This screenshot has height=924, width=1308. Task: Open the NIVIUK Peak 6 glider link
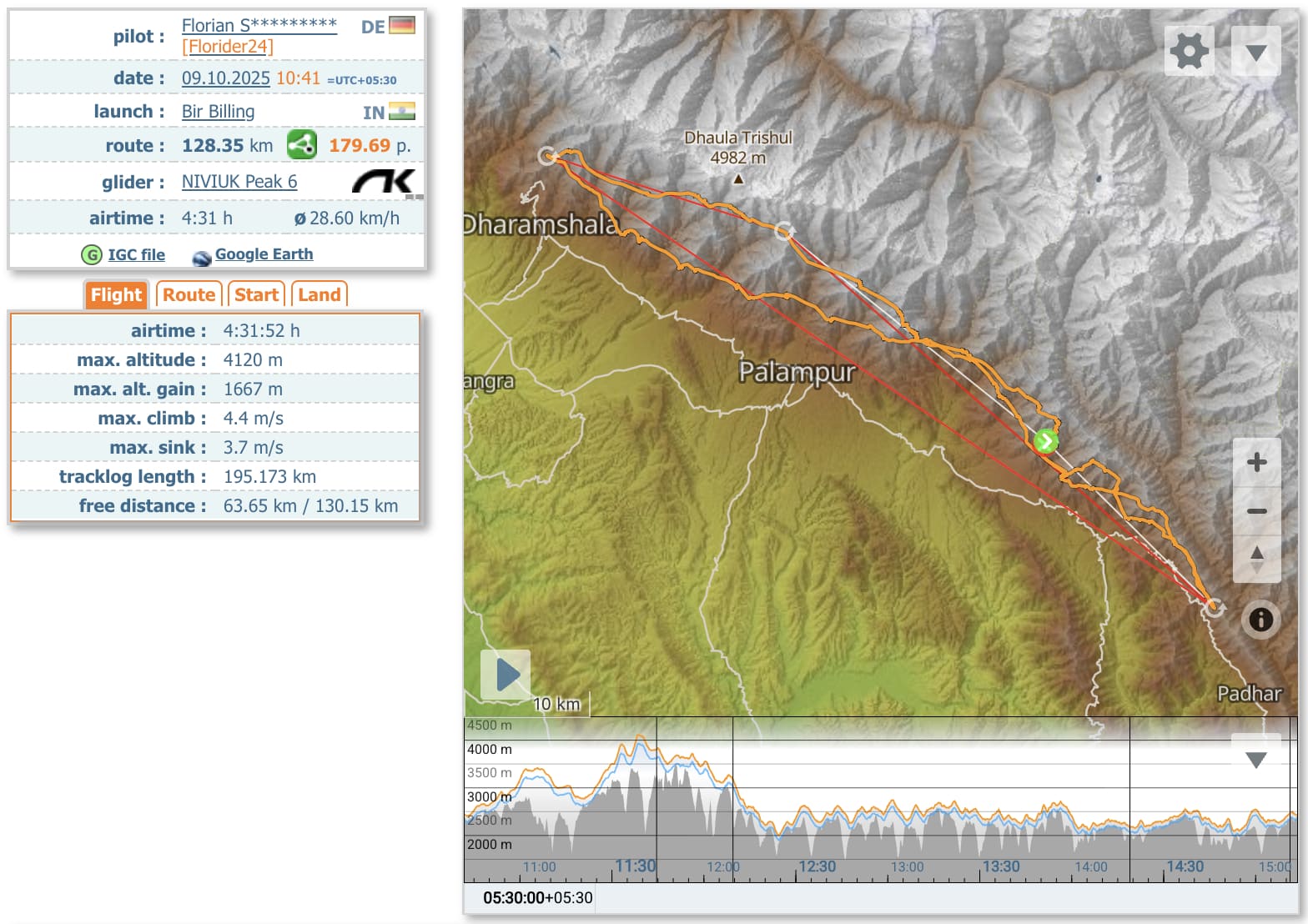pyautogui.click(x=239, y=182)
